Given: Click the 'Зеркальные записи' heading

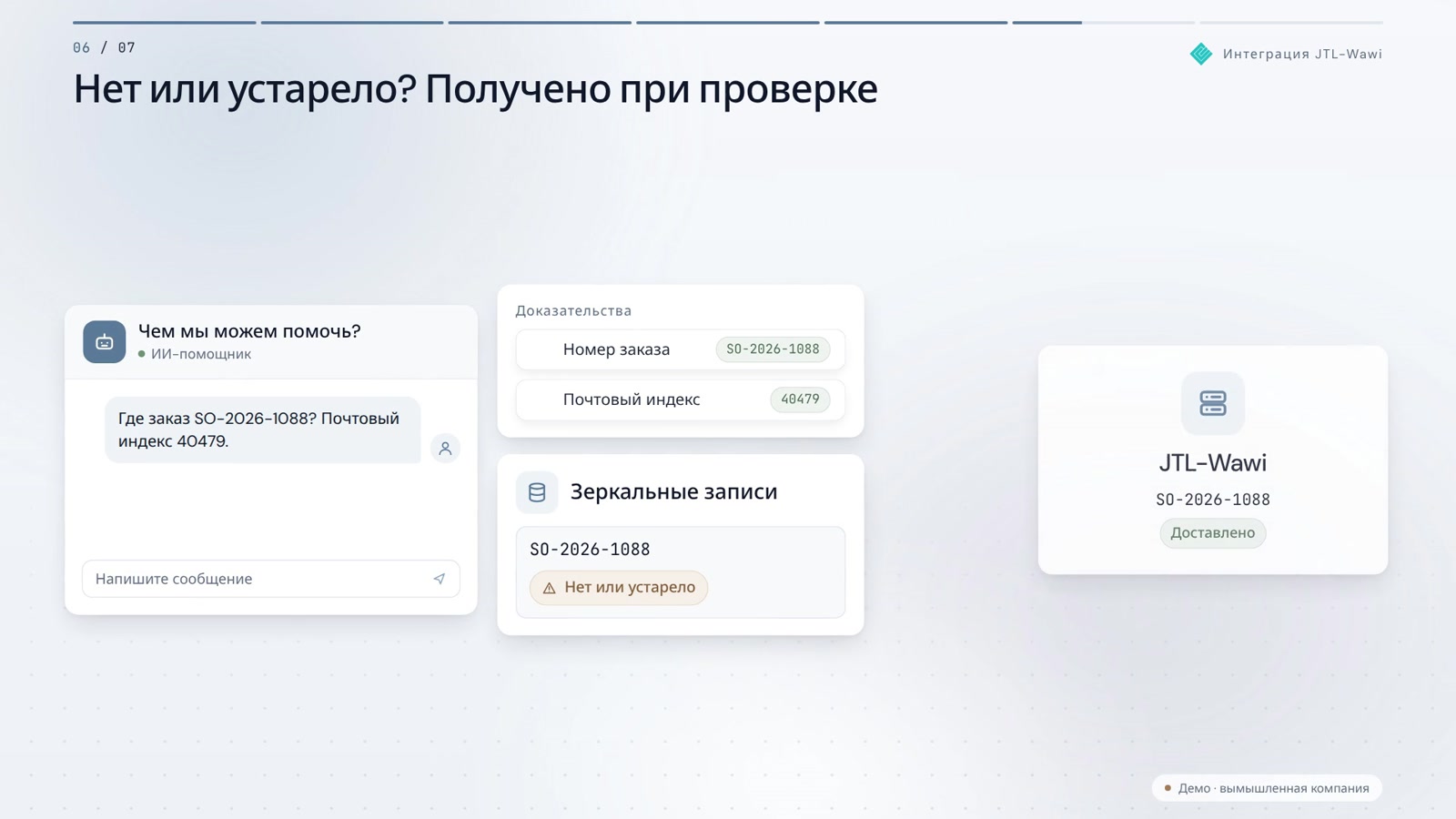Looking at the screenshot, I should (673, 491).
